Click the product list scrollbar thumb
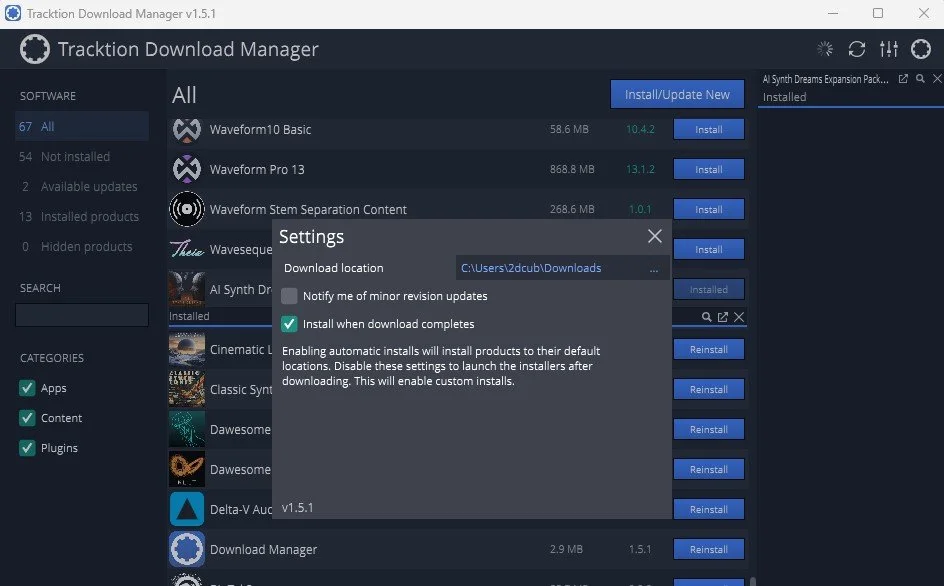This screenshot has height=586, width=944. pyautogui.click(x=753, y=581)
